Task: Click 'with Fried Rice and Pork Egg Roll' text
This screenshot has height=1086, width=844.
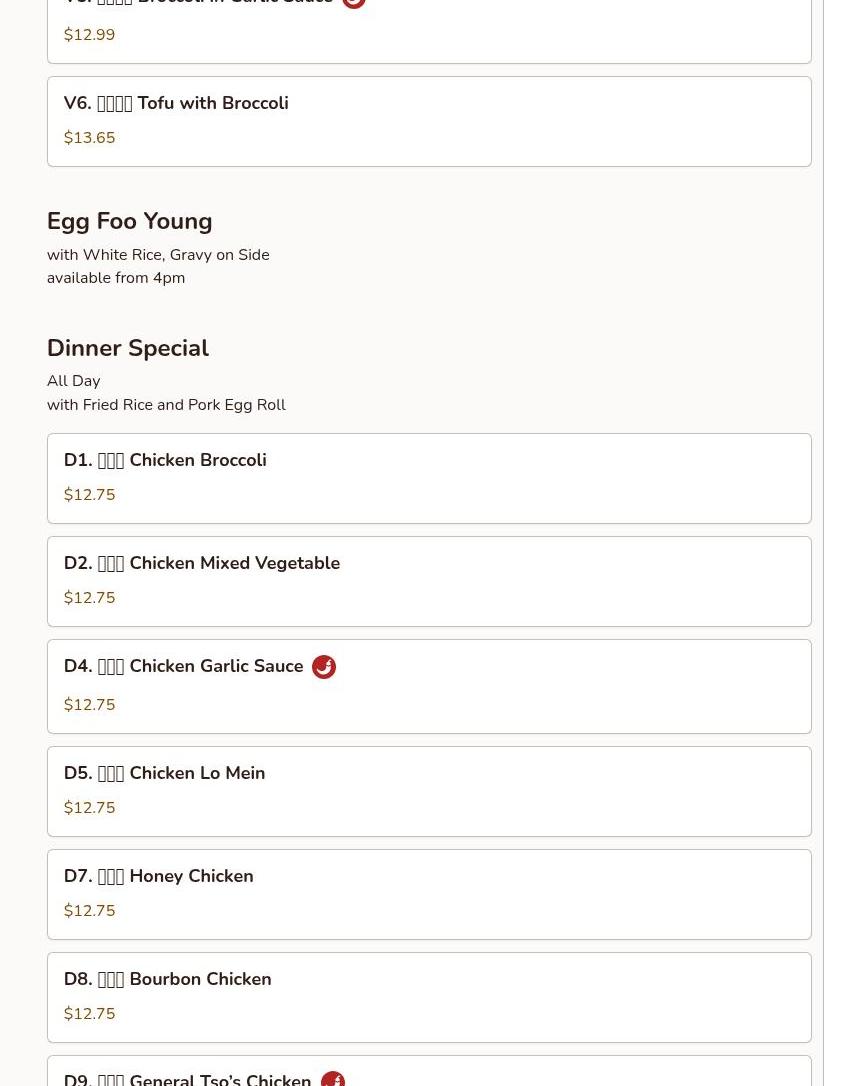Action: 166,405
